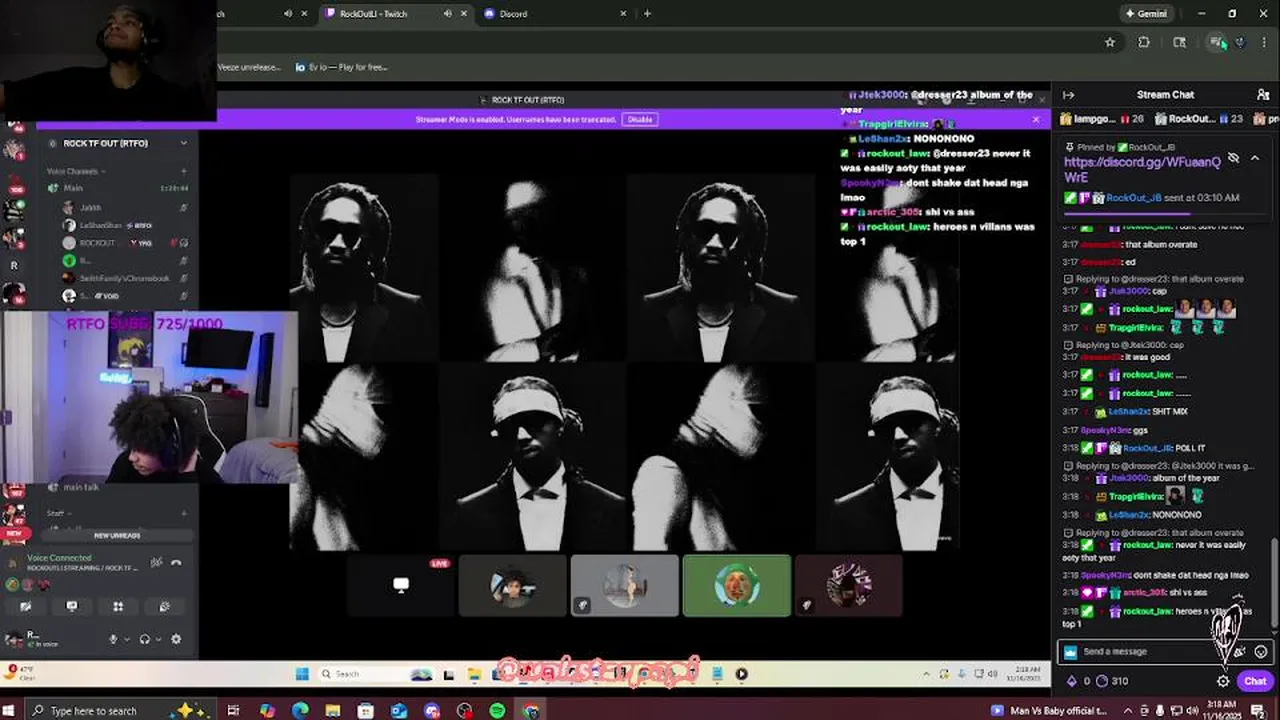Toggle Discord camera button
This screenshot has height=720, width=1280.
(x=26, y=606)
